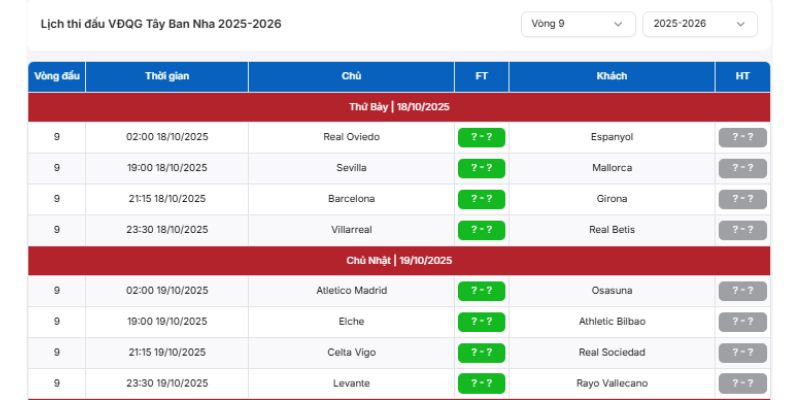The width and height of the screenshot is (800, 400).
Task: Click FT score for Barcelona vs Girona
Action: pos(481,199)
